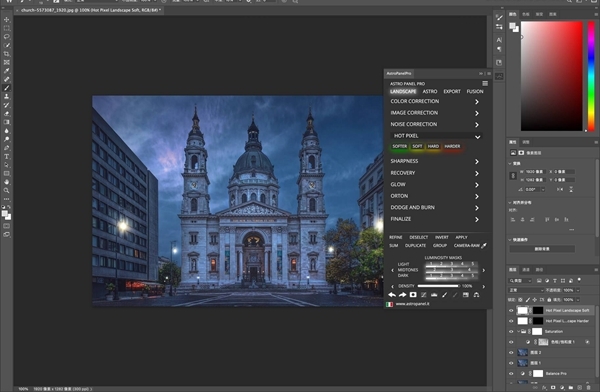Click the HARDER hot pixel button

click(452, 146)
